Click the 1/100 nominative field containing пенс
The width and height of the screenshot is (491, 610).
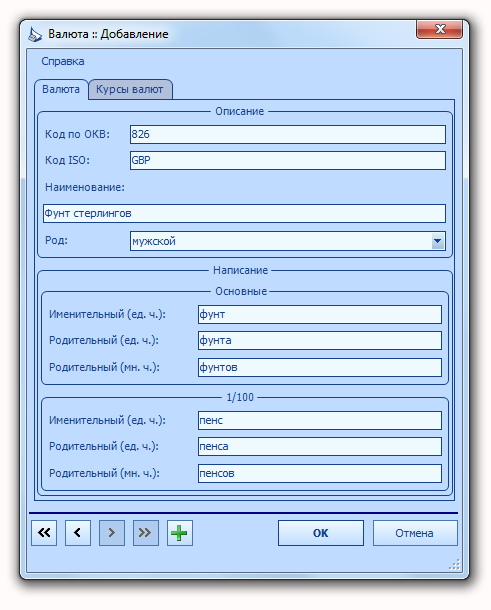pyautogui.click(x=320, y=420)
